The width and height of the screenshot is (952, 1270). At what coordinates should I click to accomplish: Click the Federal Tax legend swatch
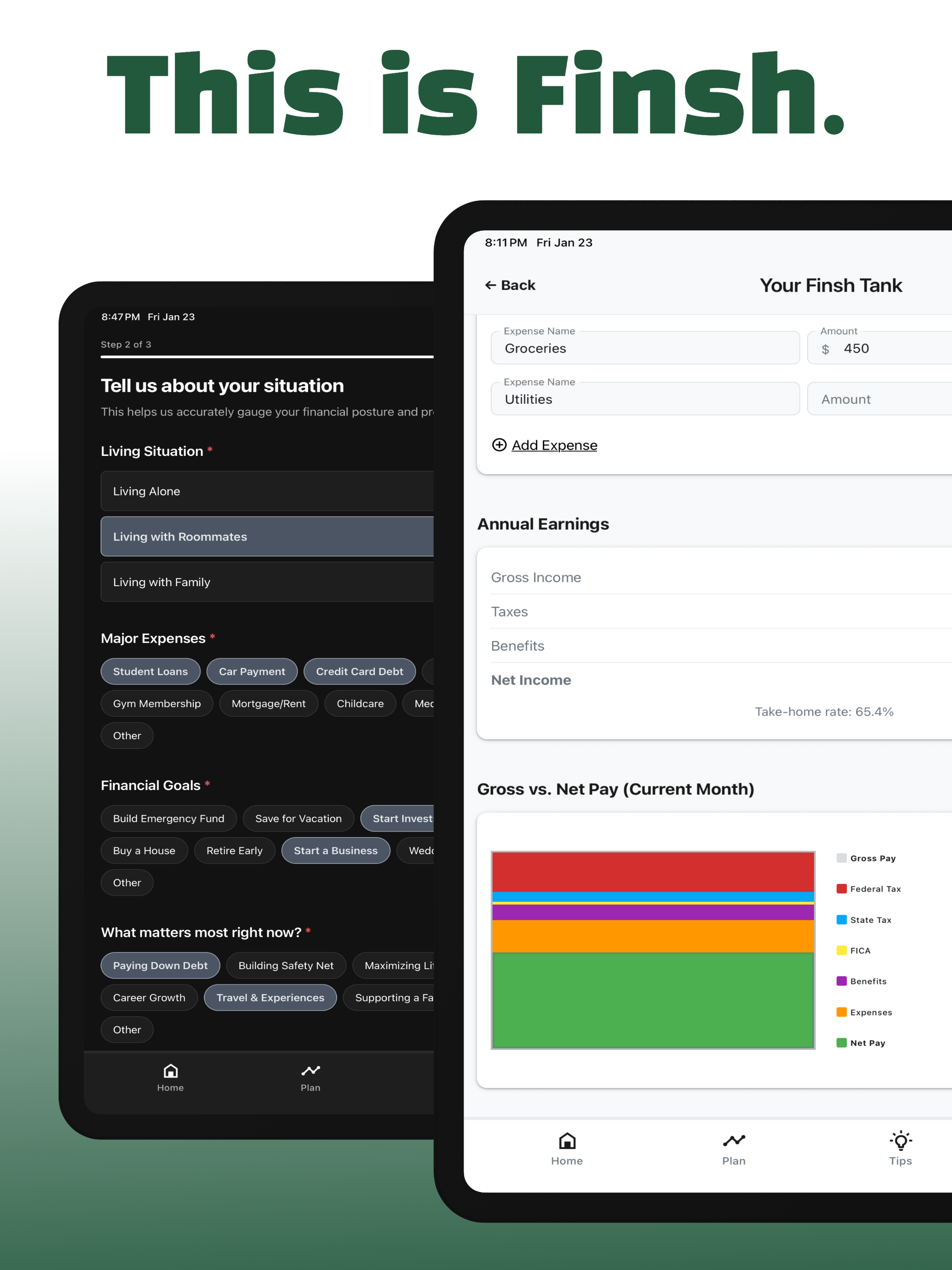[x=841, y=889]
